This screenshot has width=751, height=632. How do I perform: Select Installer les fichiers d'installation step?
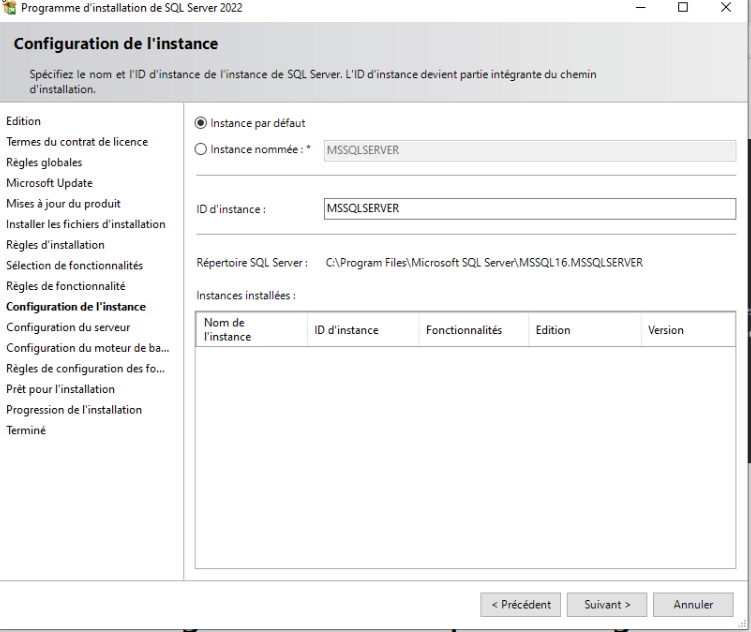(86, 224)
